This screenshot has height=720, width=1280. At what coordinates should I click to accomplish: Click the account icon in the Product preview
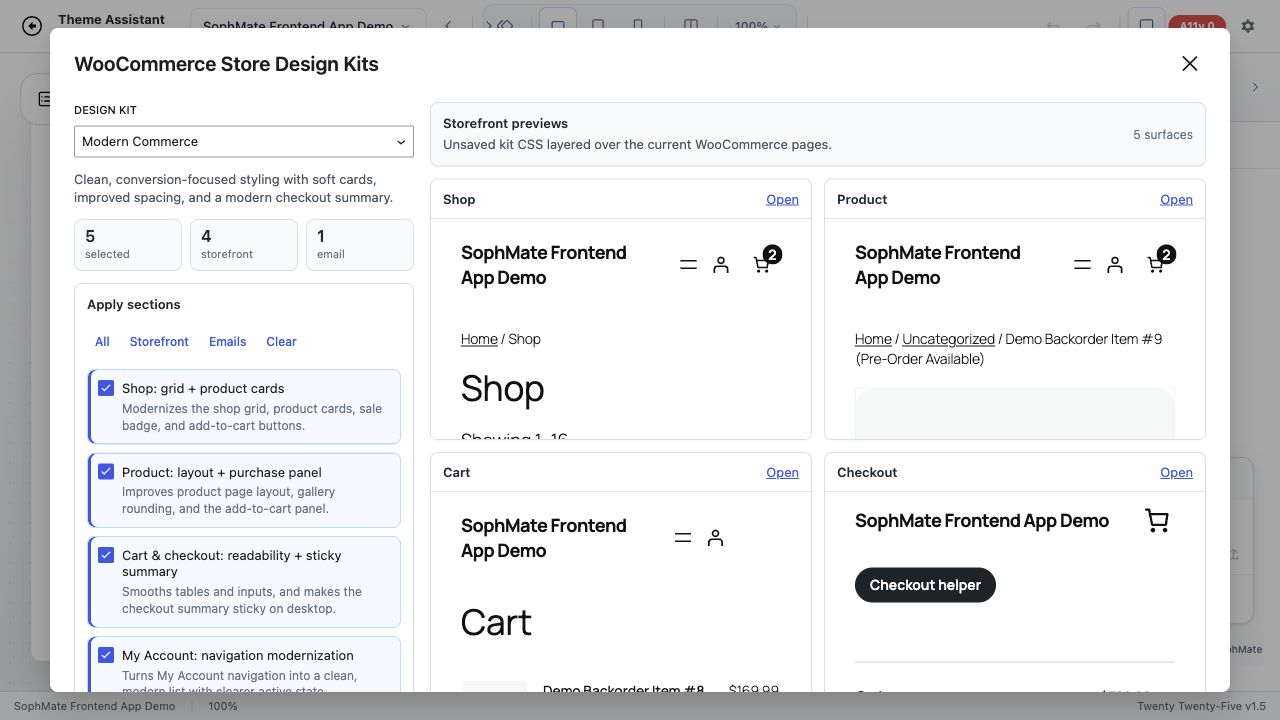click(x=1115, y=265)
